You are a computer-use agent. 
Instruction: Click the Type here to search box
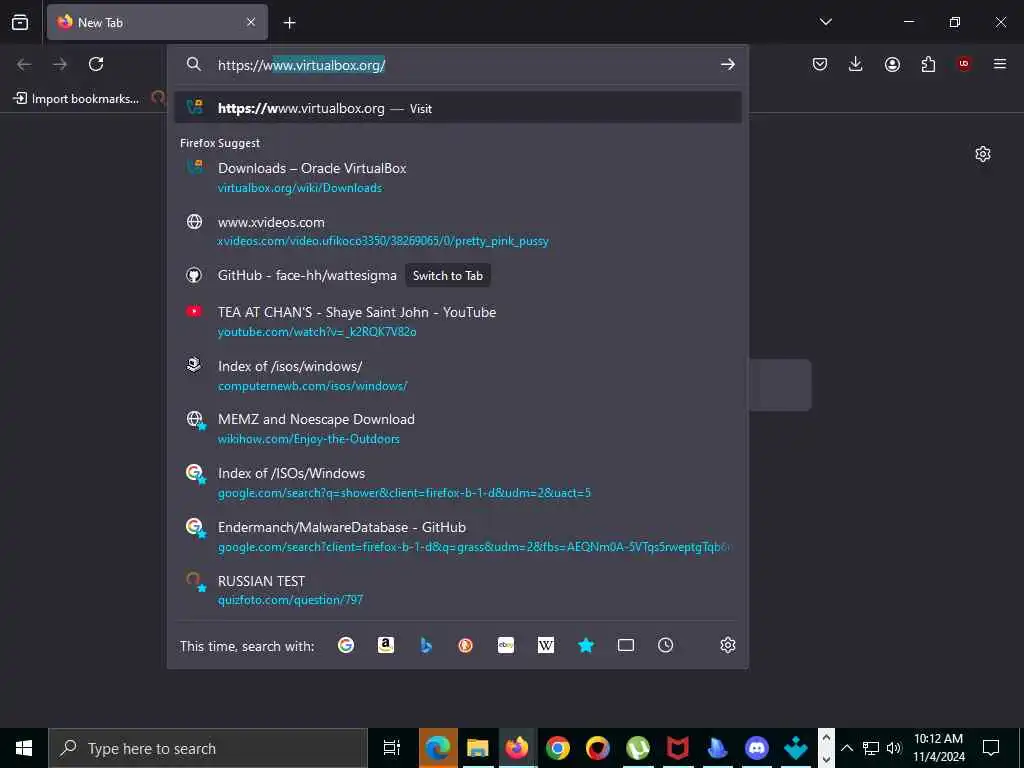coord(208,748)
